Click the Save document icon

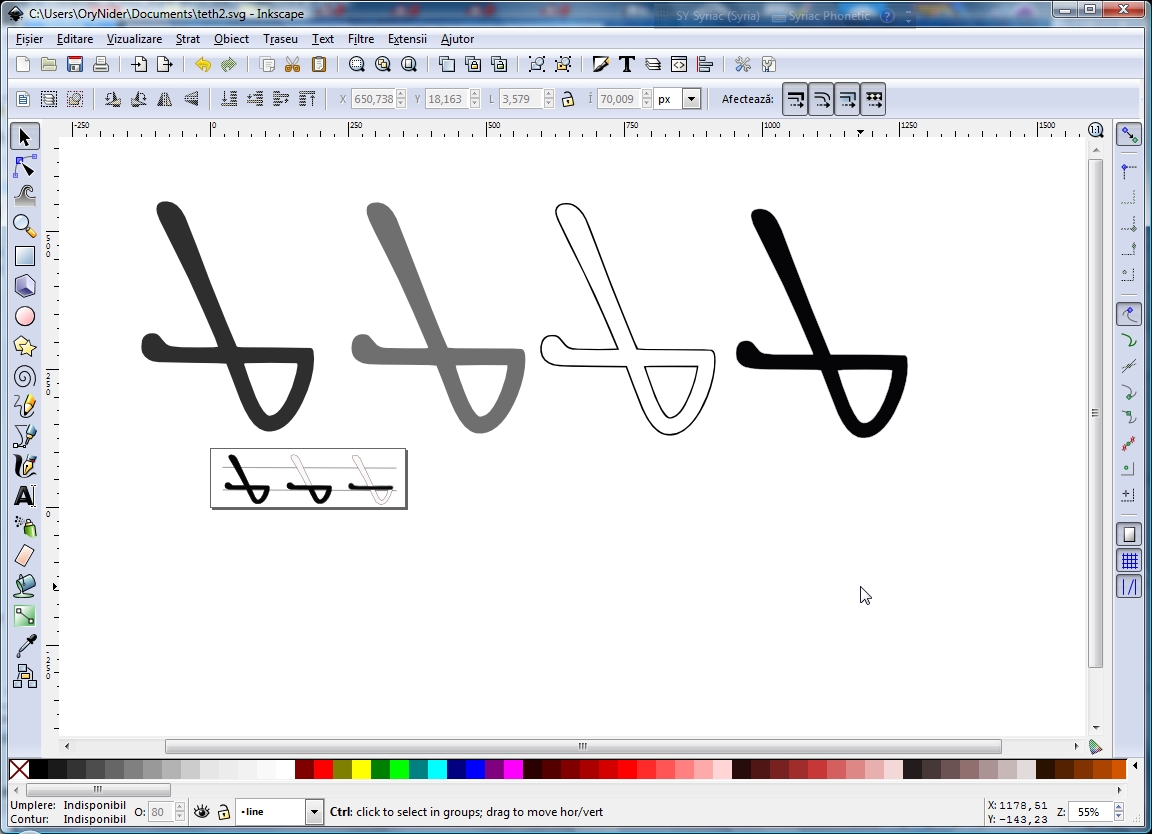(x=75, y=65)
